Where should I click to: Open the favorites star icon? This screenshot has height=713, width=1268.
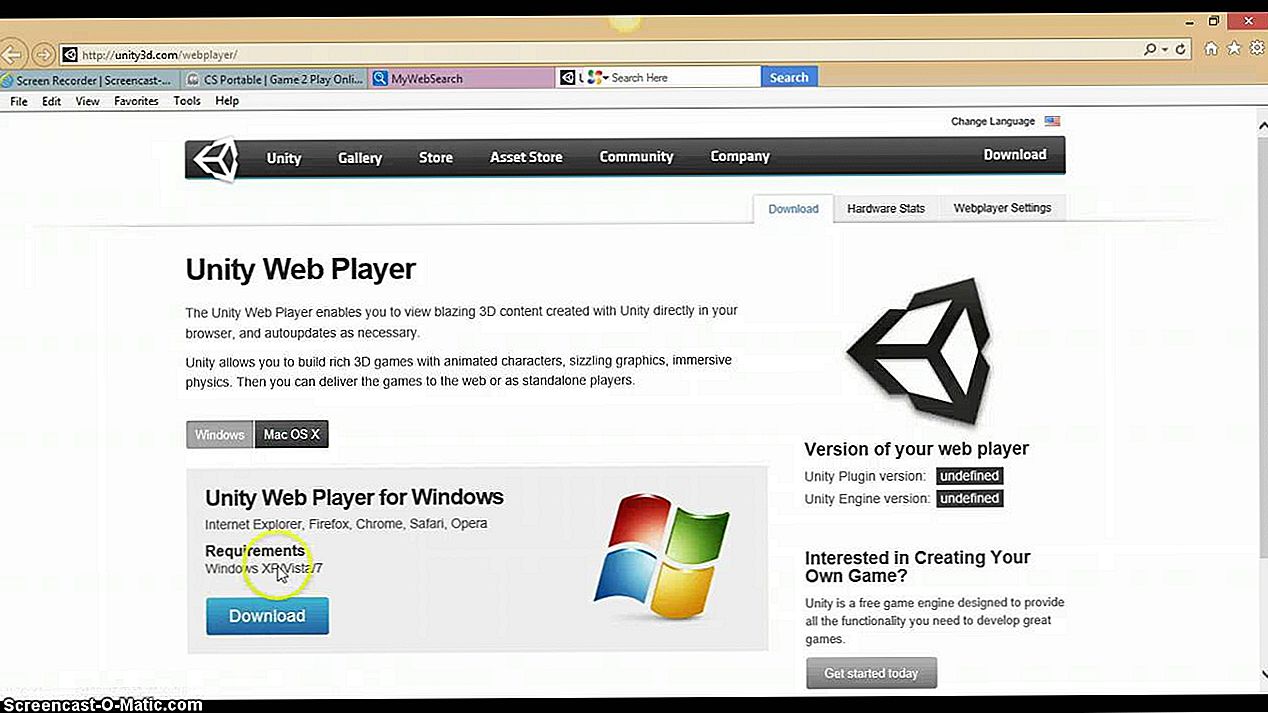(x=1234, y=48)
